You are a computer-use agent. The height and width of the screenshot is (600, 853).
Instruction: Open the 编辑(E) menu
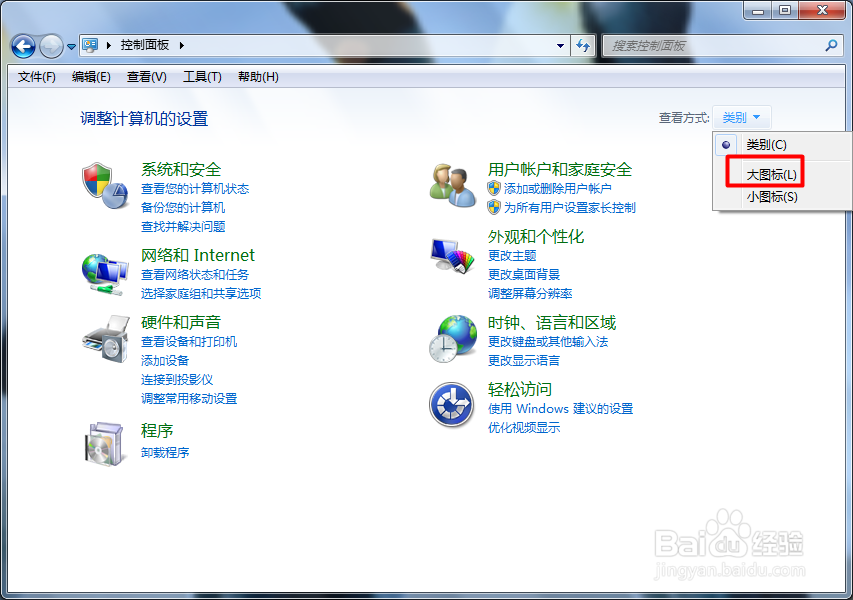coord(91,77)
